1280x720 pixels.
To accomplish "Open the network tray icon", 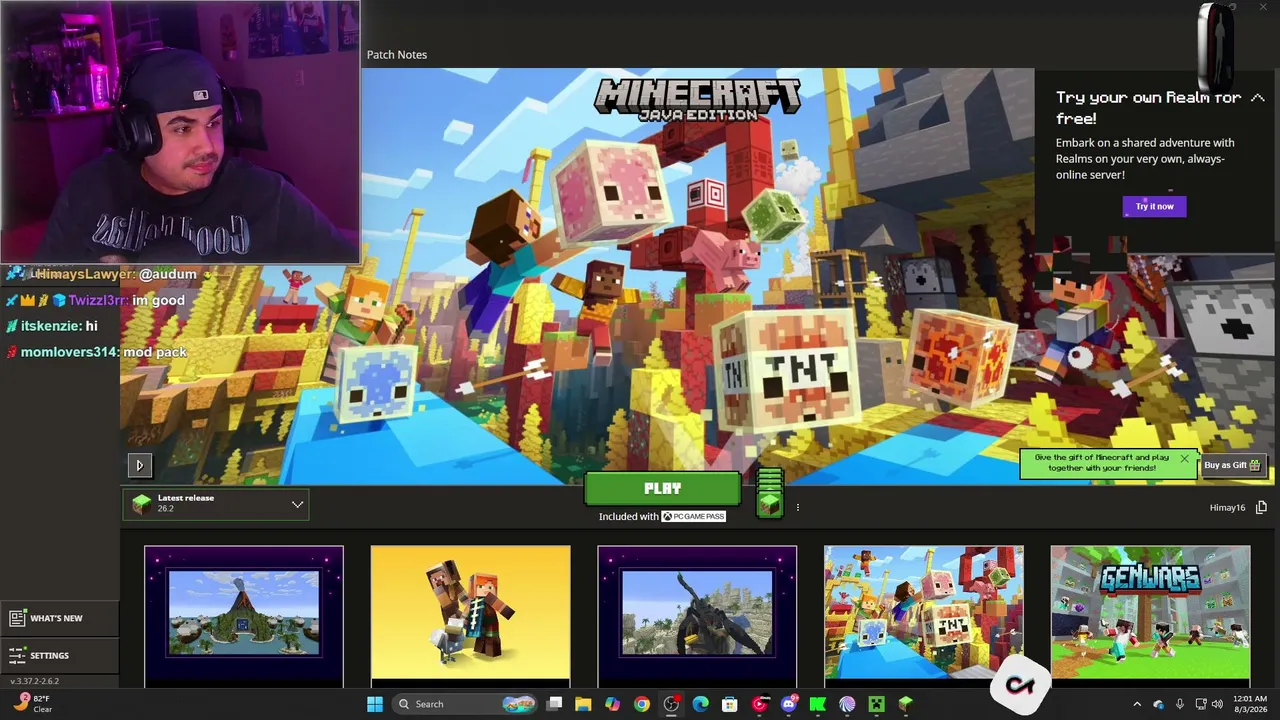I will click(x=1201, y=704).
